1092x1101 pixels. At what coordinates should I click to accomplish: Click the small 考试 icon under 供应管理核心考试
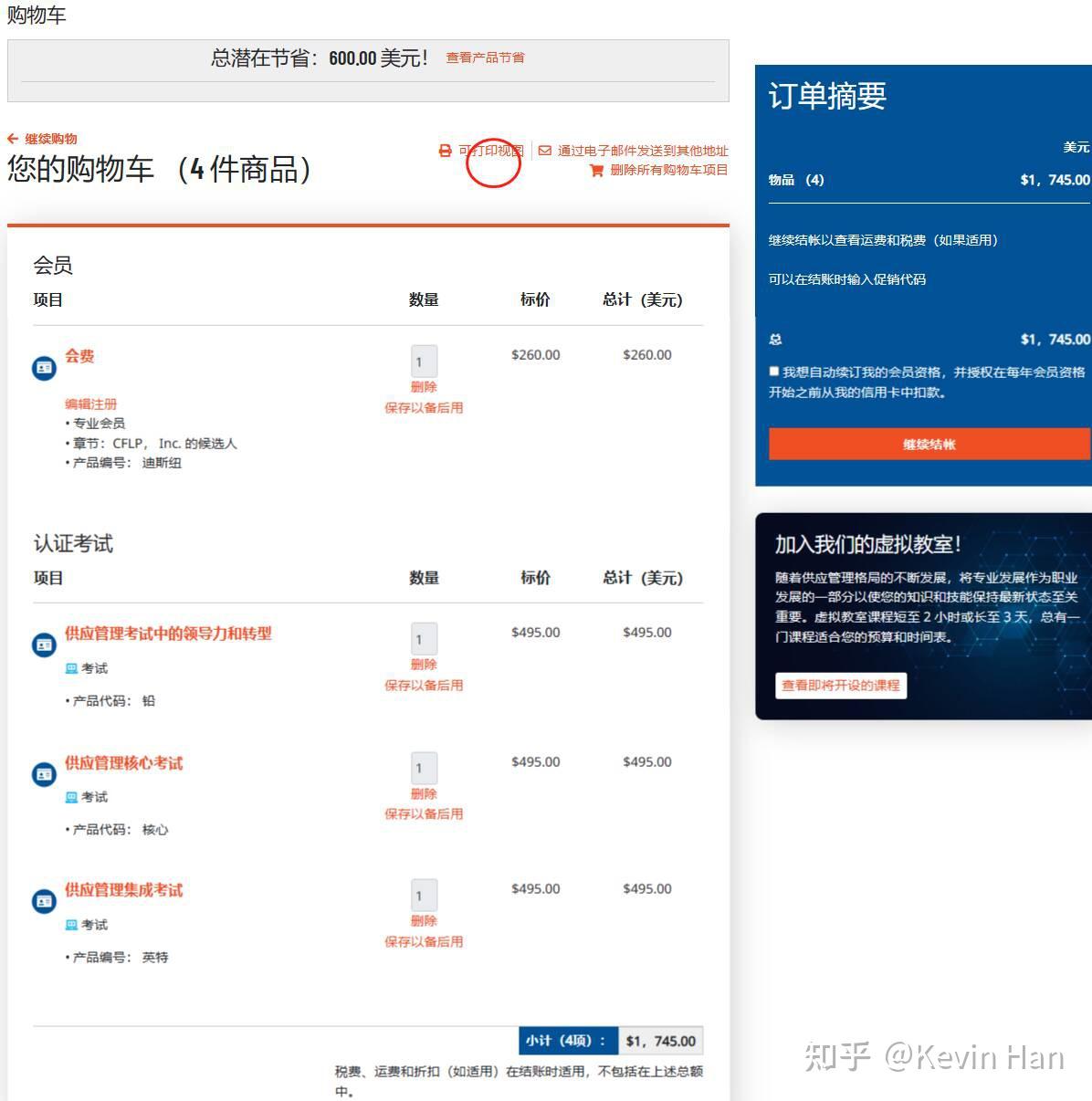[71, 797]
